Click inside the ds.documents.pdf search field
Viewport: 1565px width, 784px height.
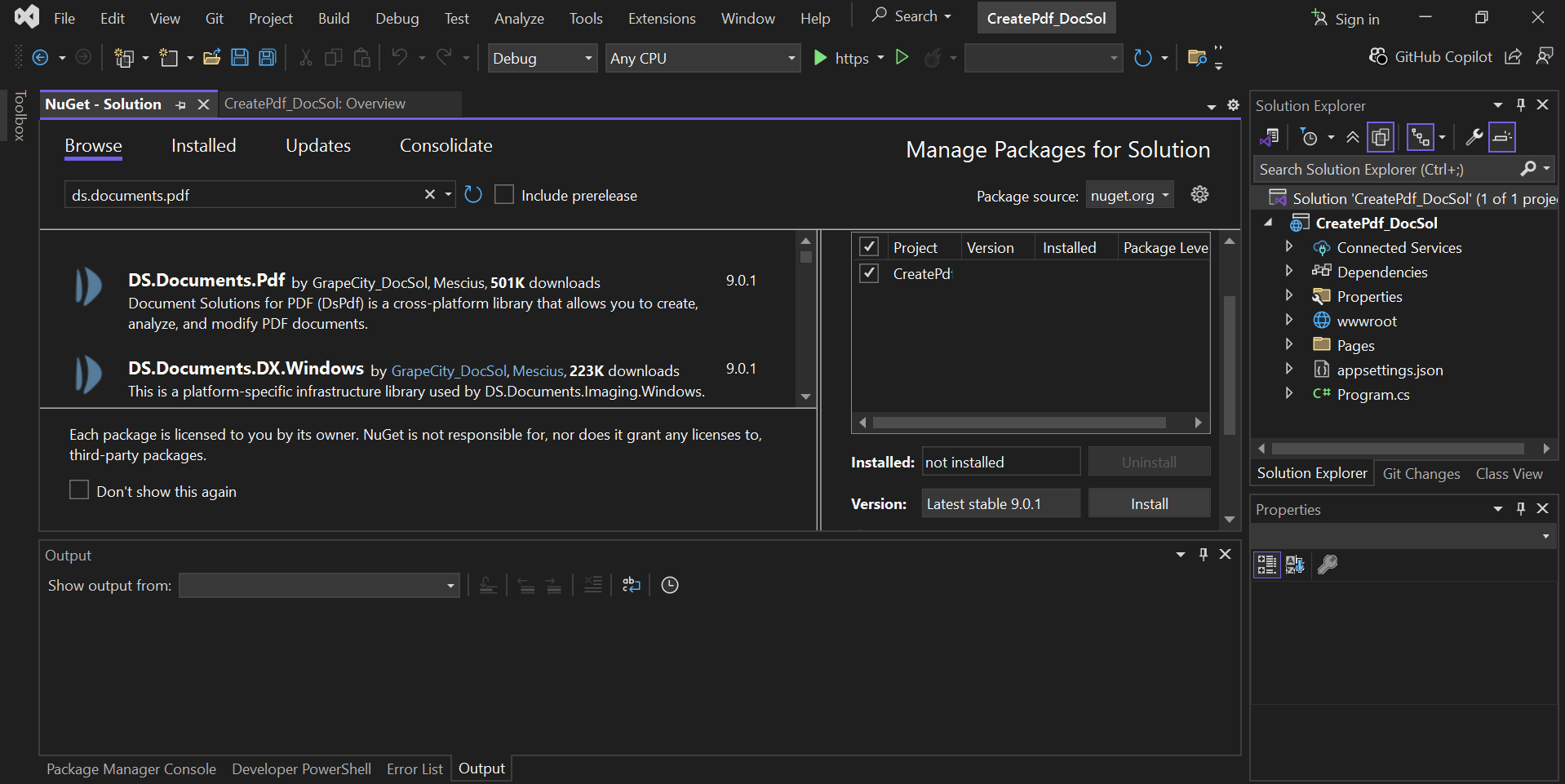click(x=245, y=194)
